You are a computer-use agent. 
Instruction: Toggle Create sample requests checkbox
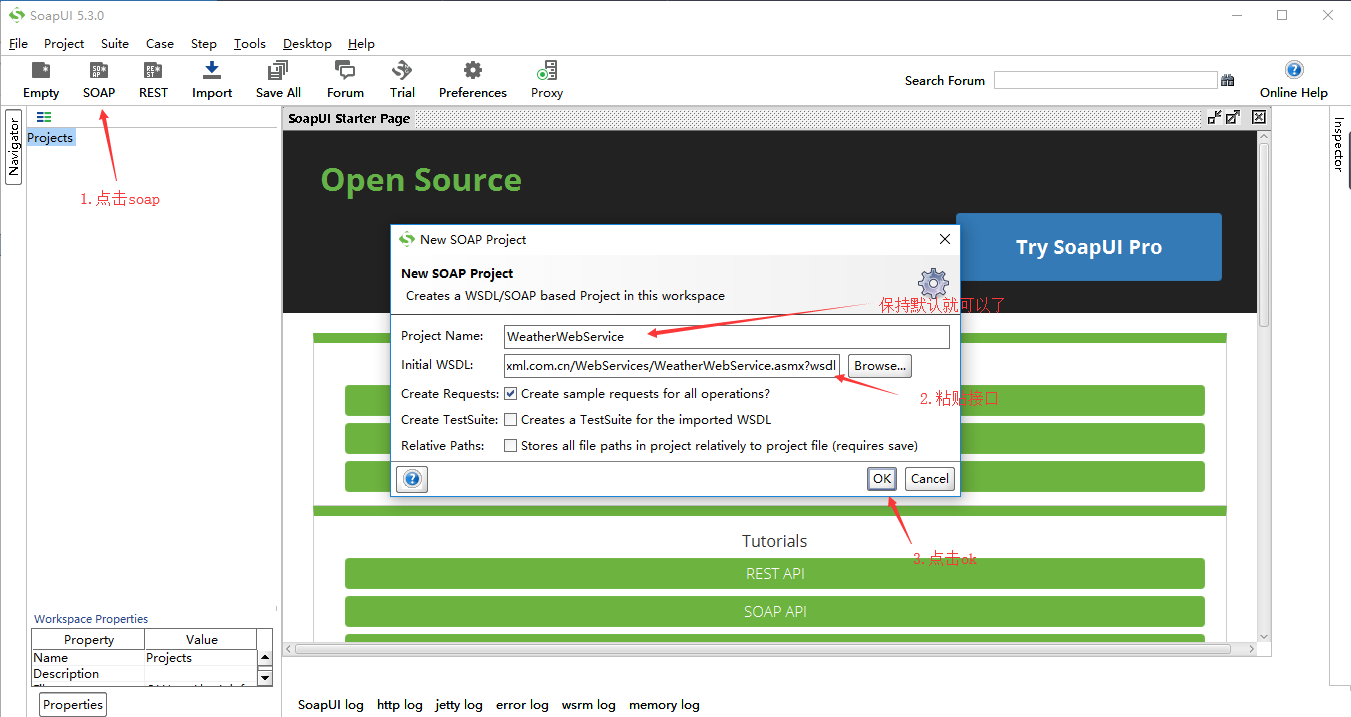(x=511, y=394)
